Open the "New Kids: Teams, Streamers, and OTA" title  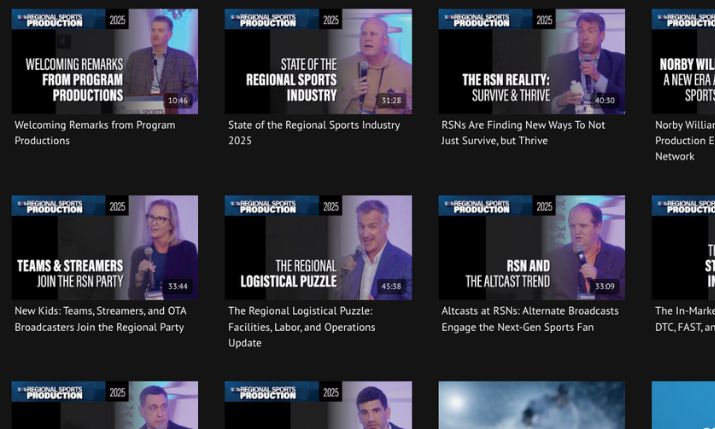[x=100, y=319]
